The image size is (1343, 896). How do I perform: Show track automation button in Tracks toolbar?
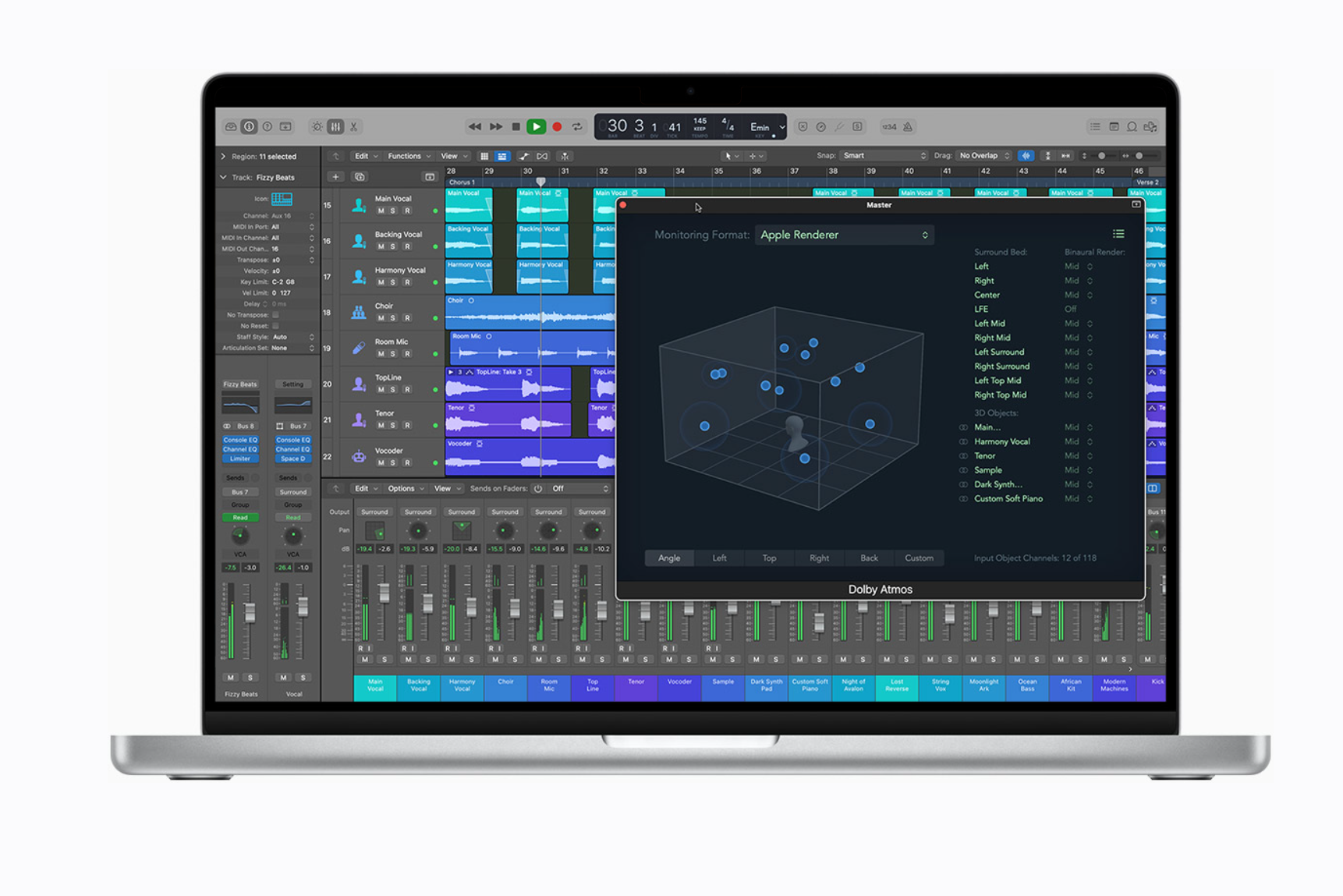click(x=524, y=156)
